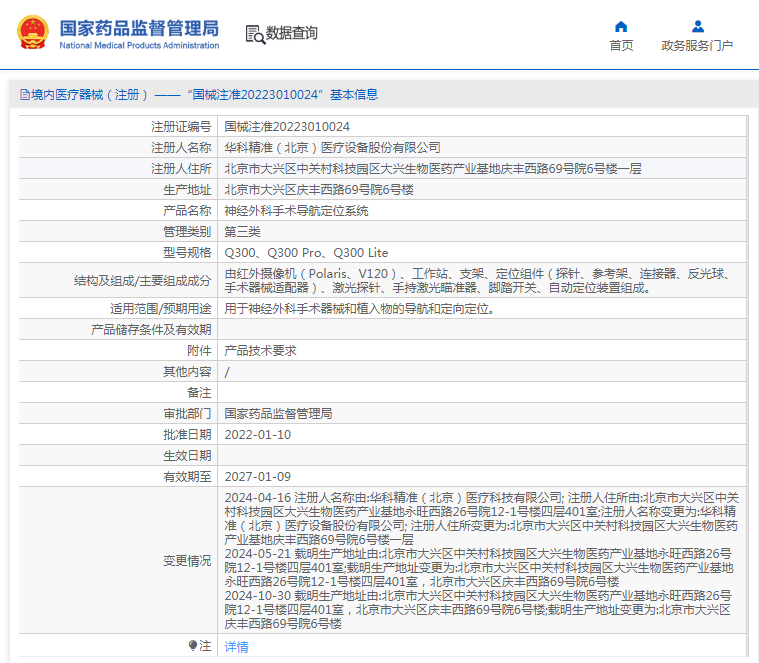759x663 pixels.
Task: Click the national emblem logo
Action: [x=33, y=32]
